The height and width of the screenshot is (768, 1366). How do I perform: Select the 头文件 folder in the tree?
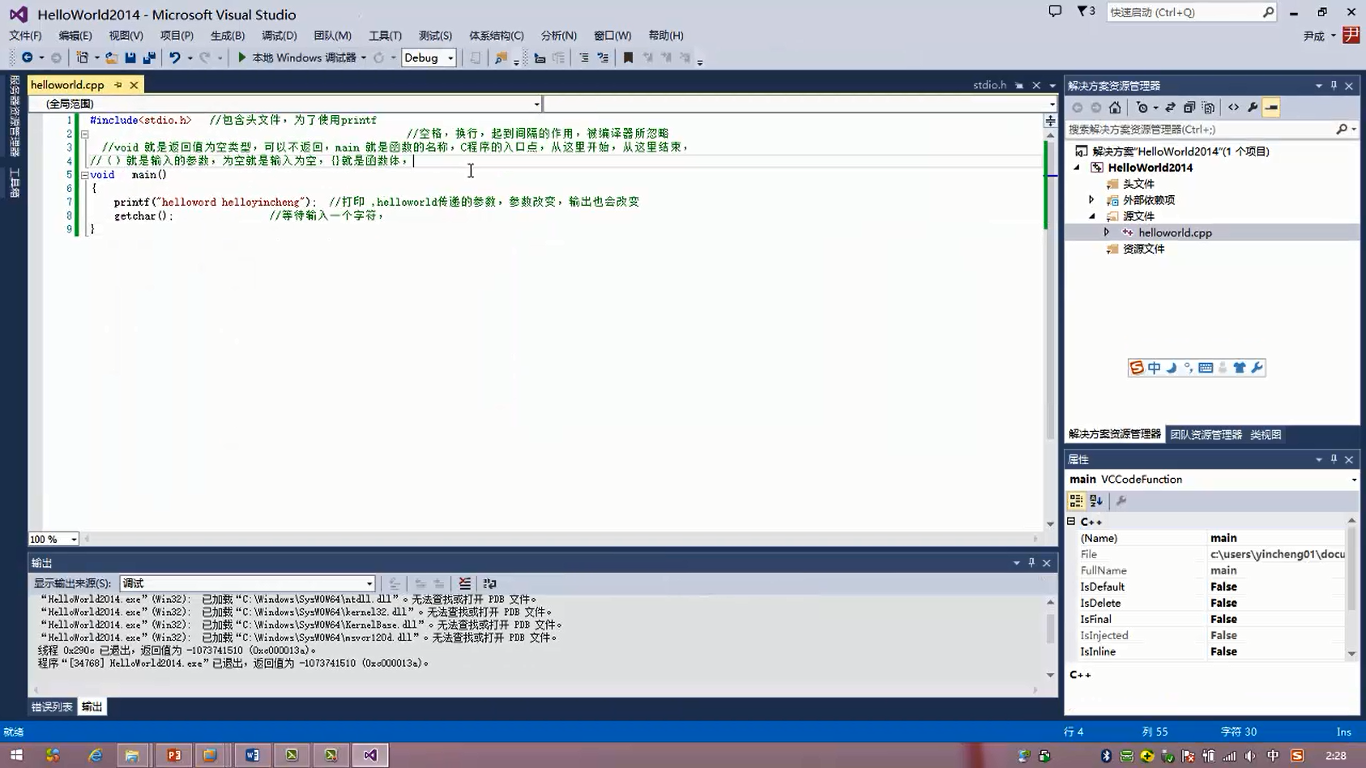(x=1138, y=184)
